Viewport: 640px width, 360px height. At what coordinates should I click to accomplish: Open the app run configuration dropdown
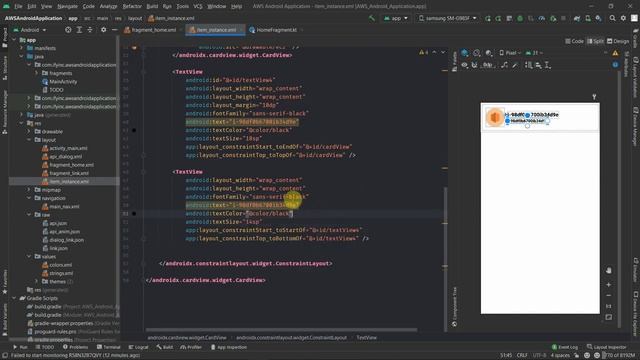[x=396, y=18]
